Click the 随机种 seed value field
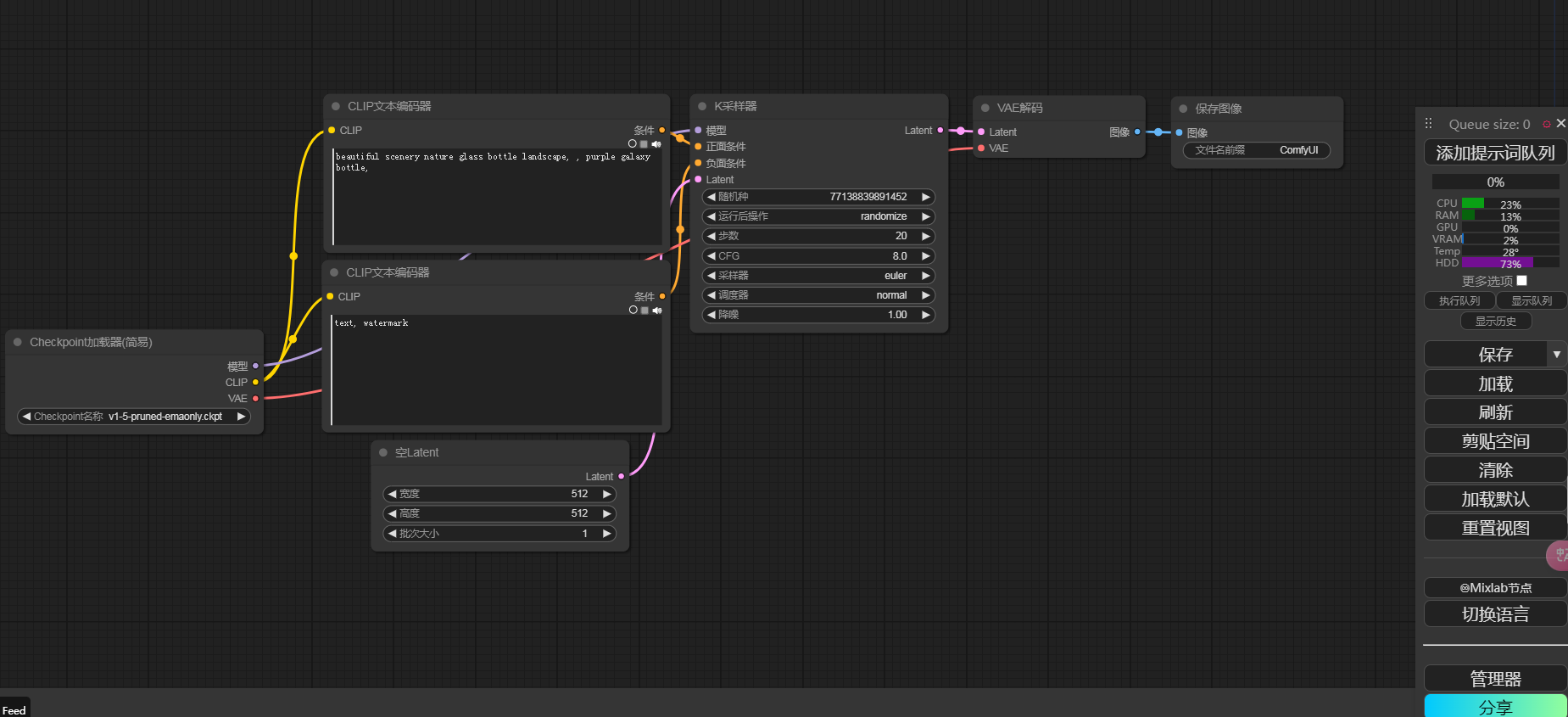 [818, 197]
